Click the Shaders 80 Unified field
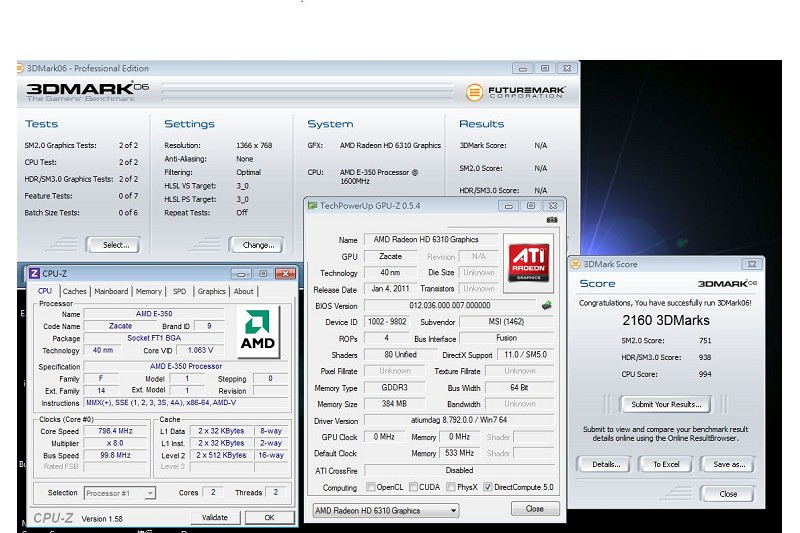Viewport: 800px width, 533px height. point(400,354)
